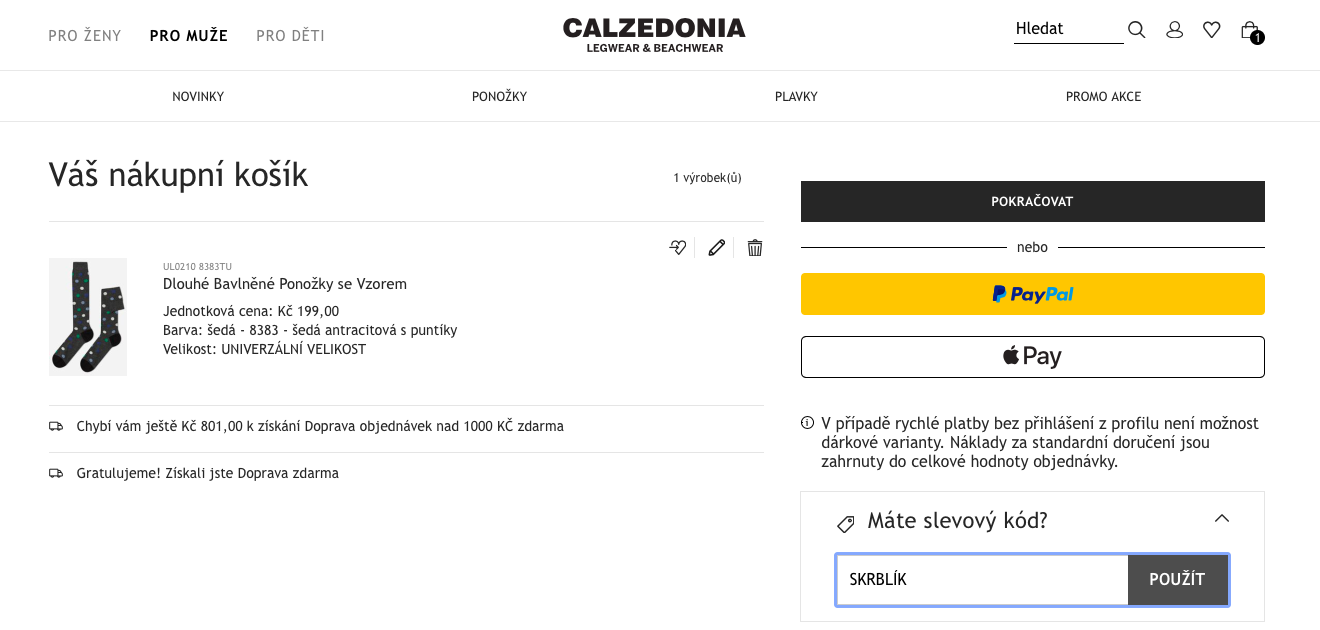Viewport: 1320px width, 630px height.
Task: Move socks to wishlist via heart-arrow icon
Action: coord(679,247)
